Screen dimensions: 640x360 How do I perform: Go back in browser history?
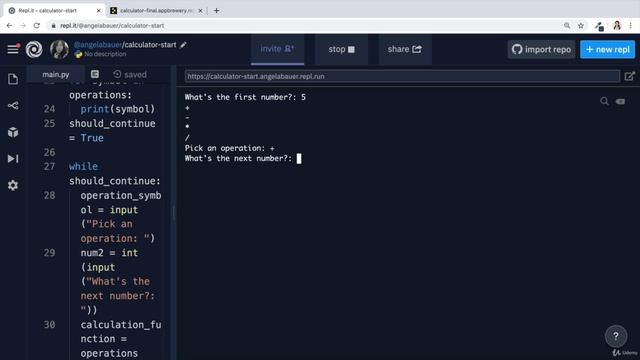click(x=9, y=25)
